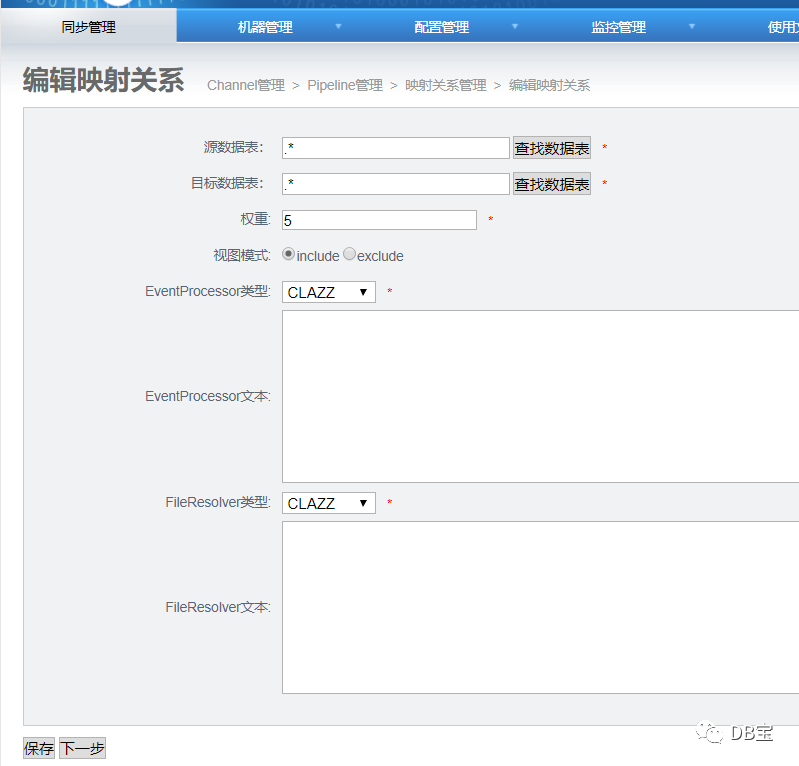Screen dimensions: 799x766
Task: Focus the 源数据表 input field
Action: [x=395, y=148]
